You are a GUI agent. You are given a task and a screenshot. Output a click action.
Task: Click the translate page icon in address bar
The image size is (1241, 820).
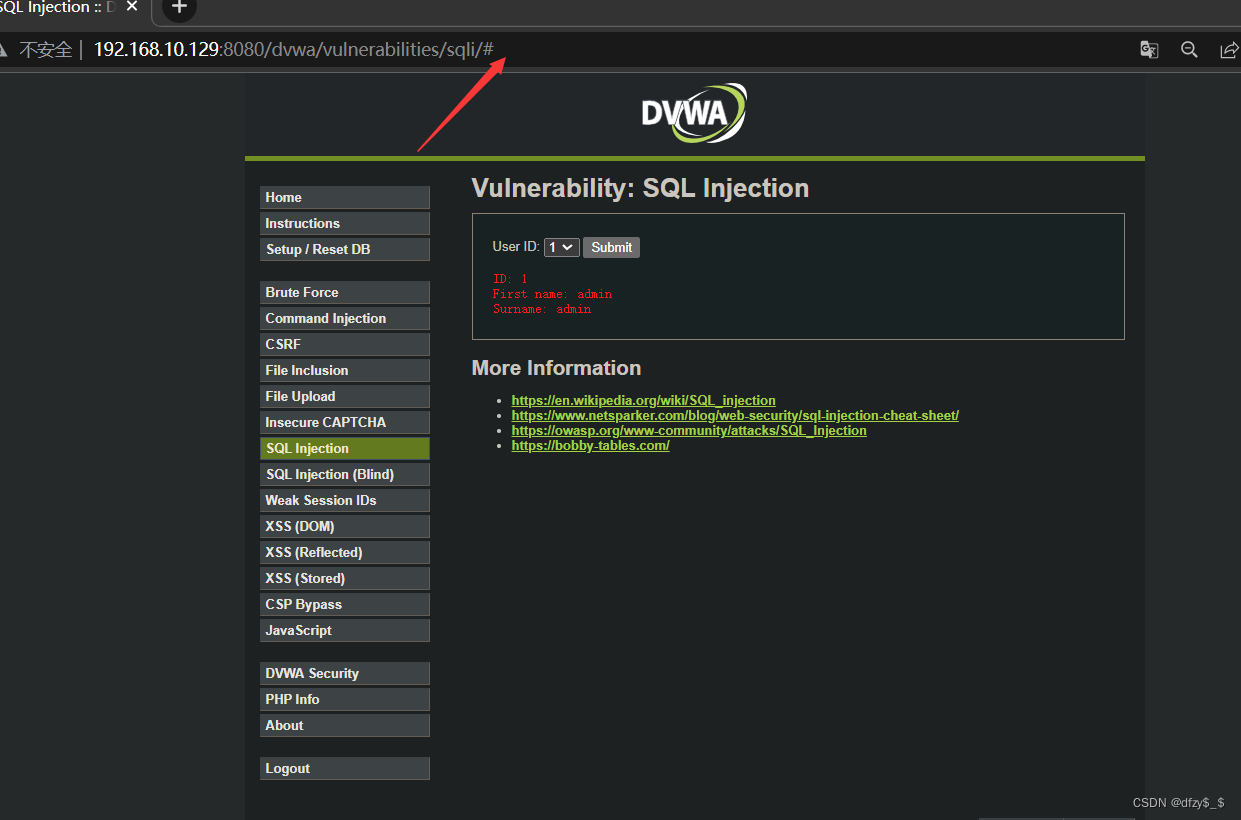click(x=1149, y=50)
